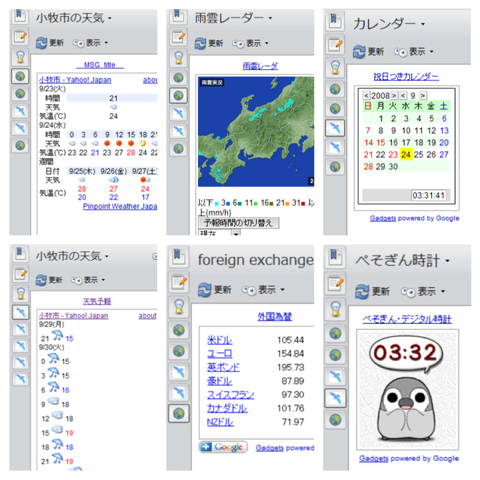The height and width of the screenshot is (480, 480).
Task: Expand 表示 menu in weather panel with MSG_title
Action: (x=91, y=43)
